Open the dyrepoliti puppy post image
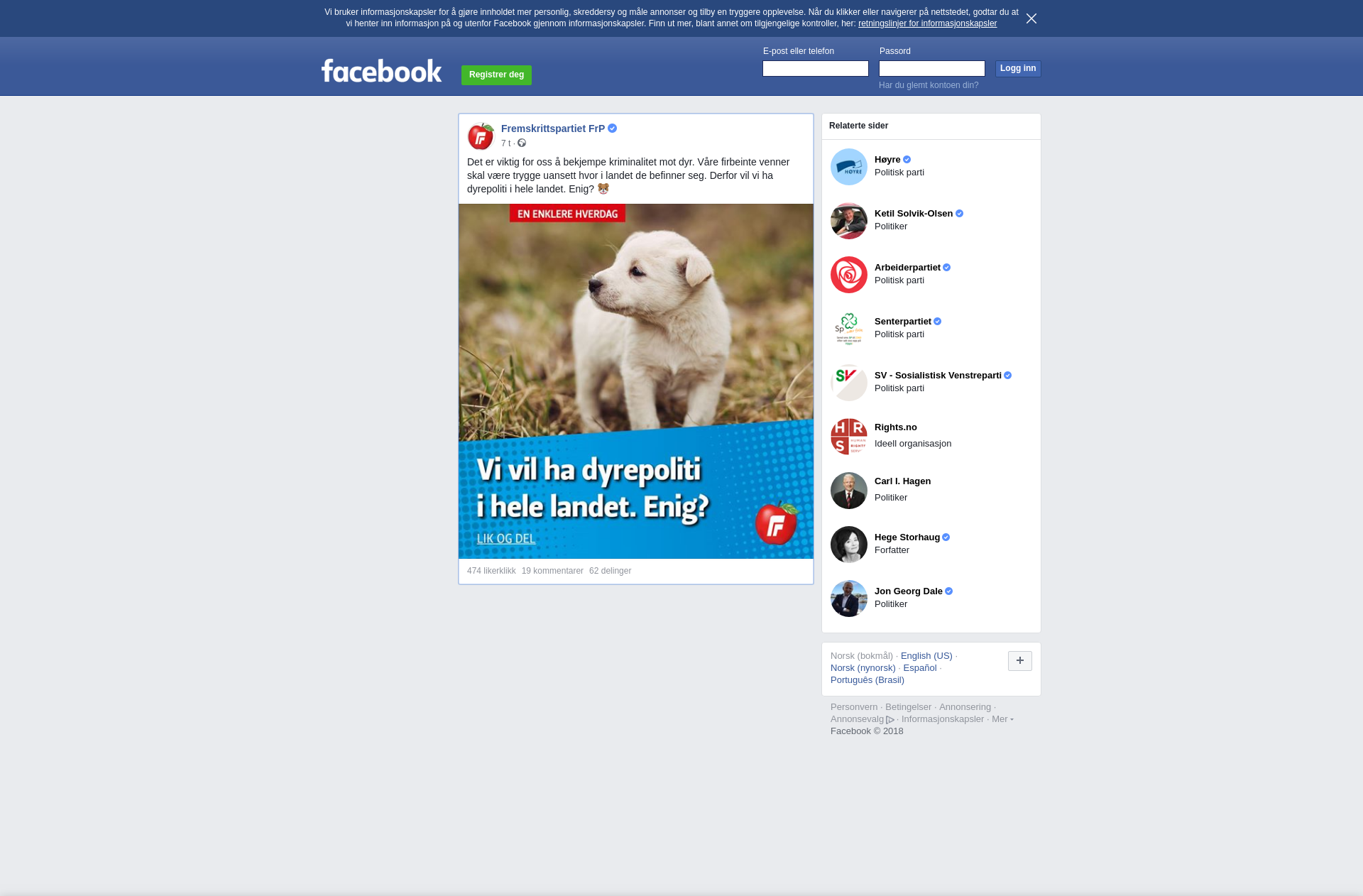 pos(636,381)
